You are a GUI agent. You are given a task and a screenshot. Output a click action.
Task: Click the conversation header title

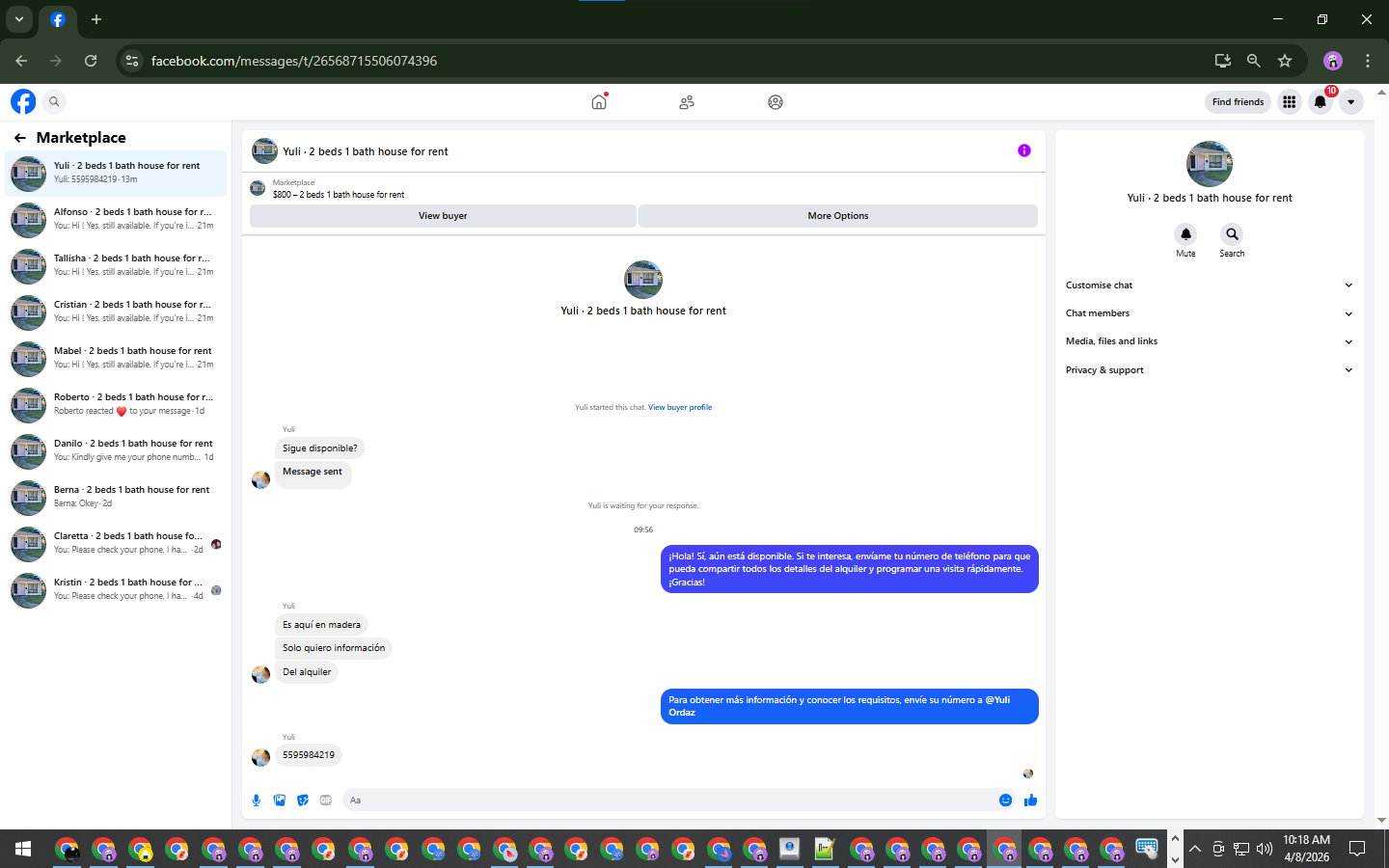pos(366,151)
